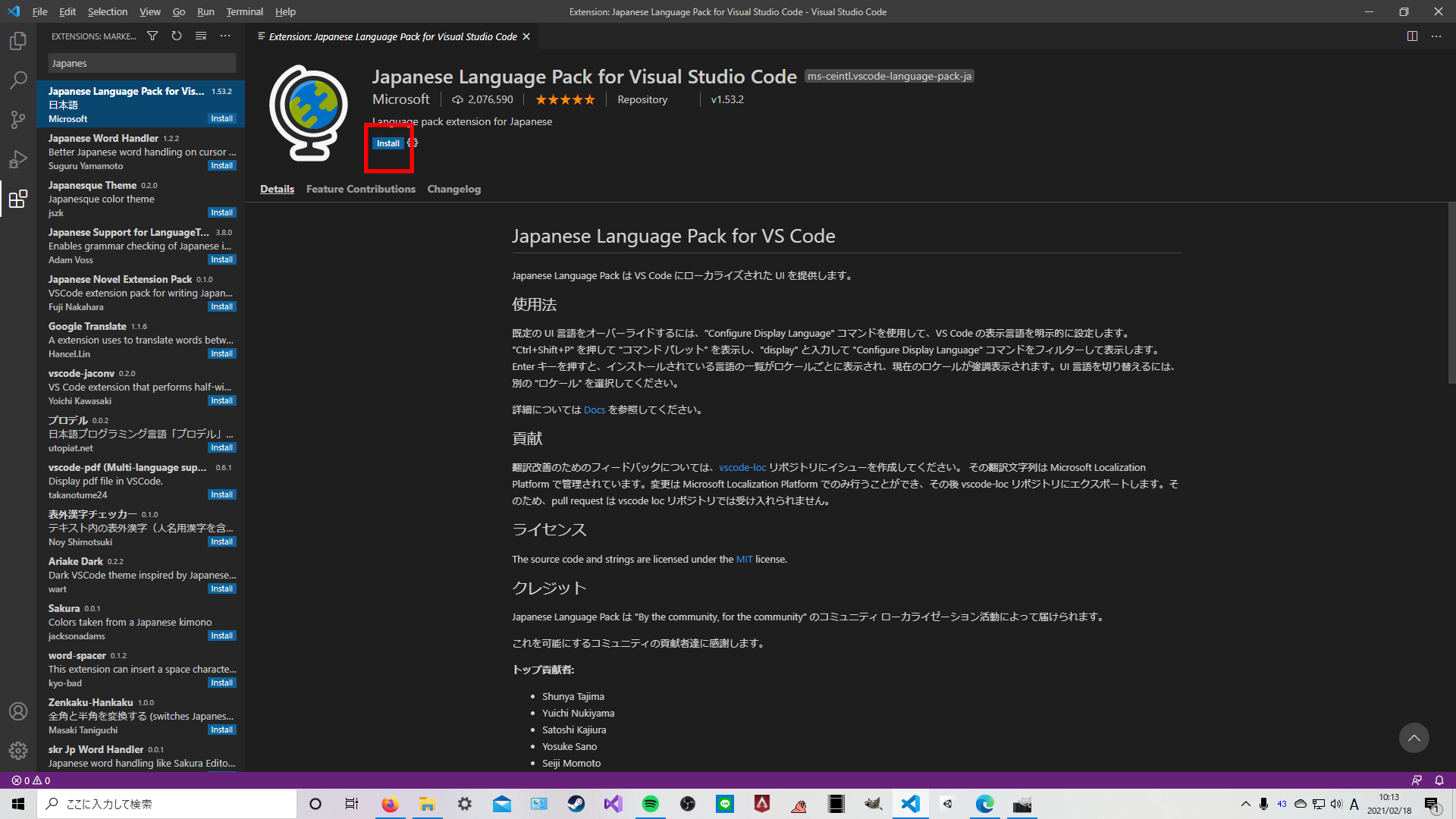Open the Manage gear at bottom left
Screen dimensions: 1456x819
pyautogui.click(x=18, y=751)
